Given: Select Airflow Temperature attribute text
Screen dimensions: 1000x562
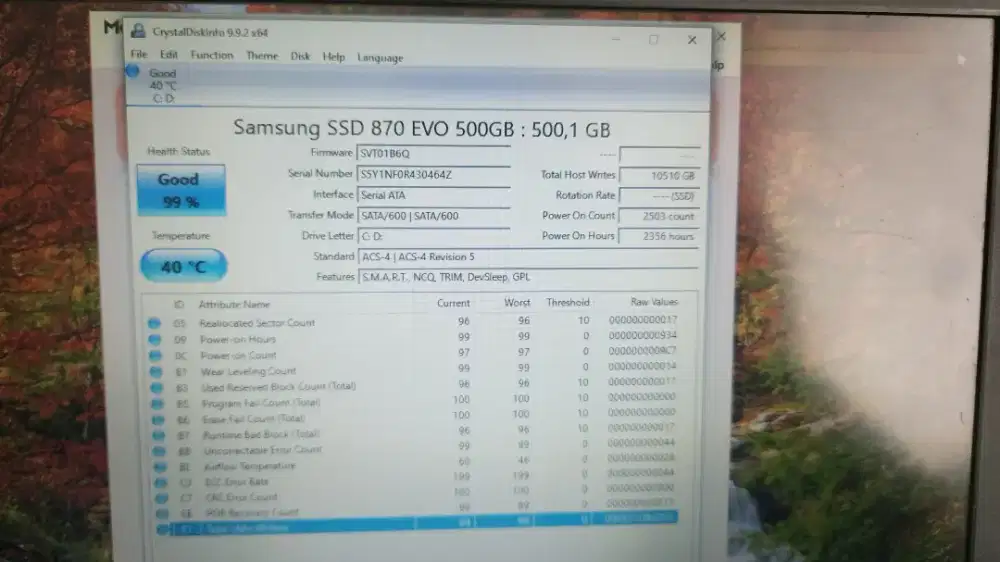Looking at the screenshot, I should [x=250, y=466].
